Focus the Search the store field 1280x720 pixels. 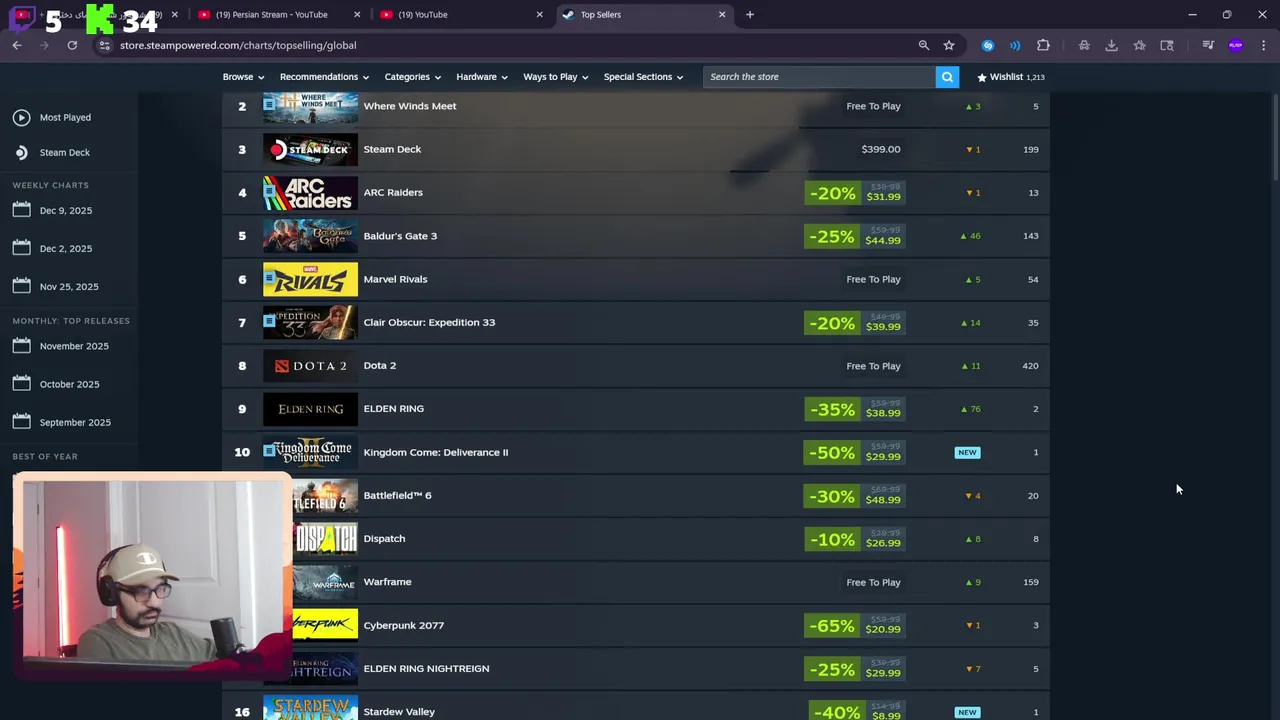point(819,77)
